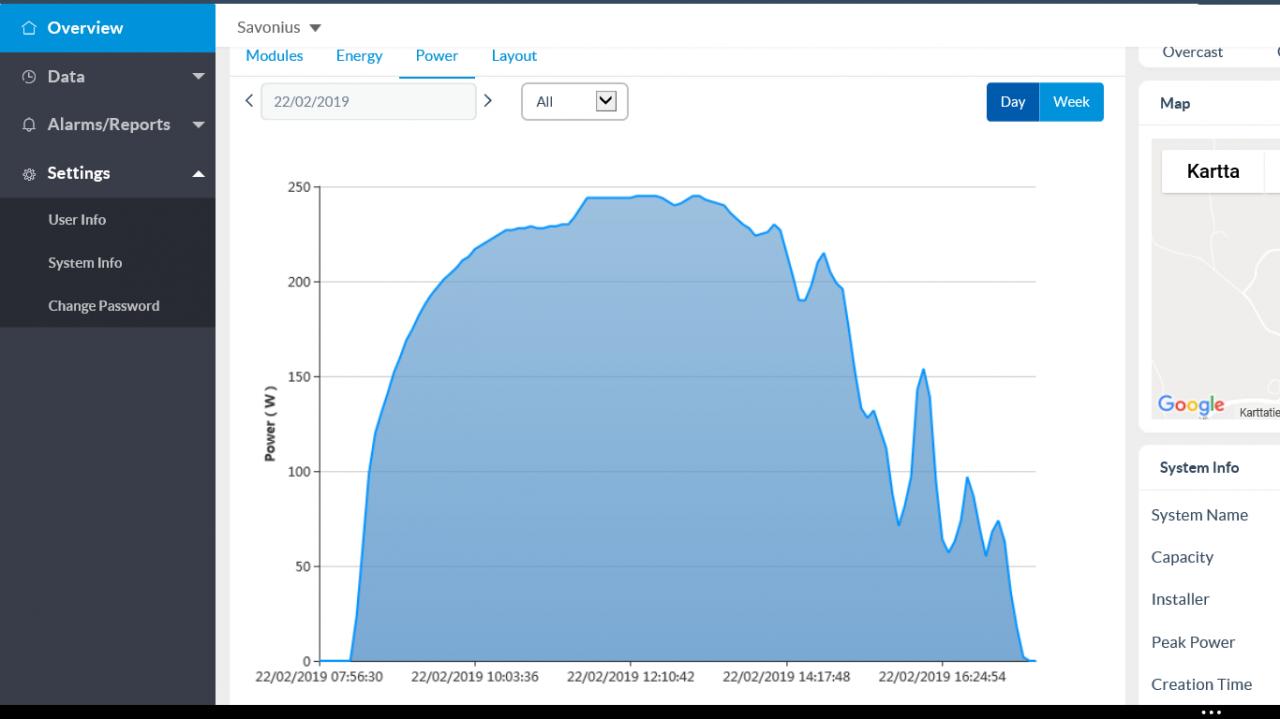The height and width of the screenshot is (719, 1280).
Task: Open the Savonius system dropdown
Action: (x=279, y=27)
